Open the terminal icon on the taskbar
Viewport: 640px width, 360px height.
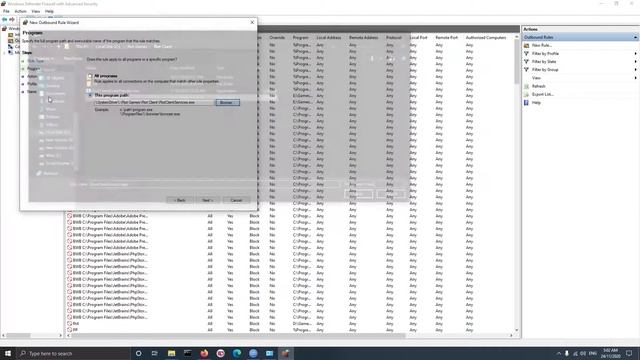[188, 353]
